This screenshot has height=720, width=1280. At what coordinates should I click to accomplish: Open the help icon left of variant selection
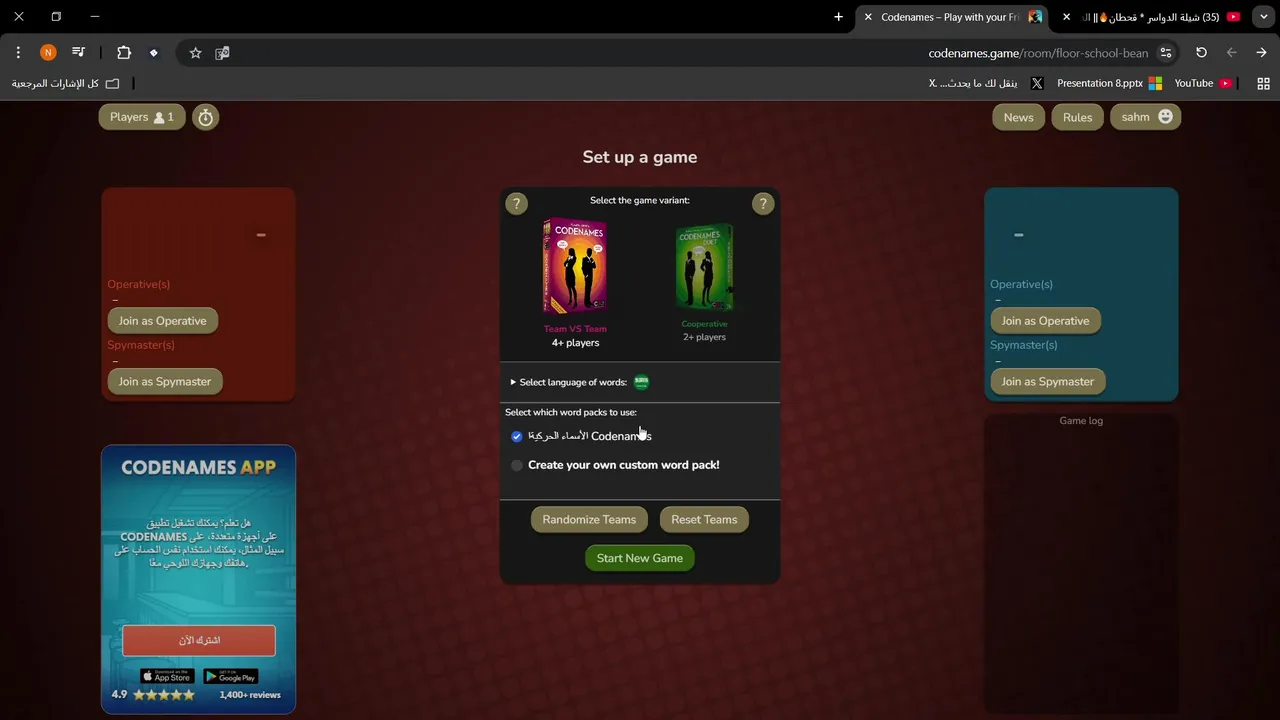(x=516, y=204)
